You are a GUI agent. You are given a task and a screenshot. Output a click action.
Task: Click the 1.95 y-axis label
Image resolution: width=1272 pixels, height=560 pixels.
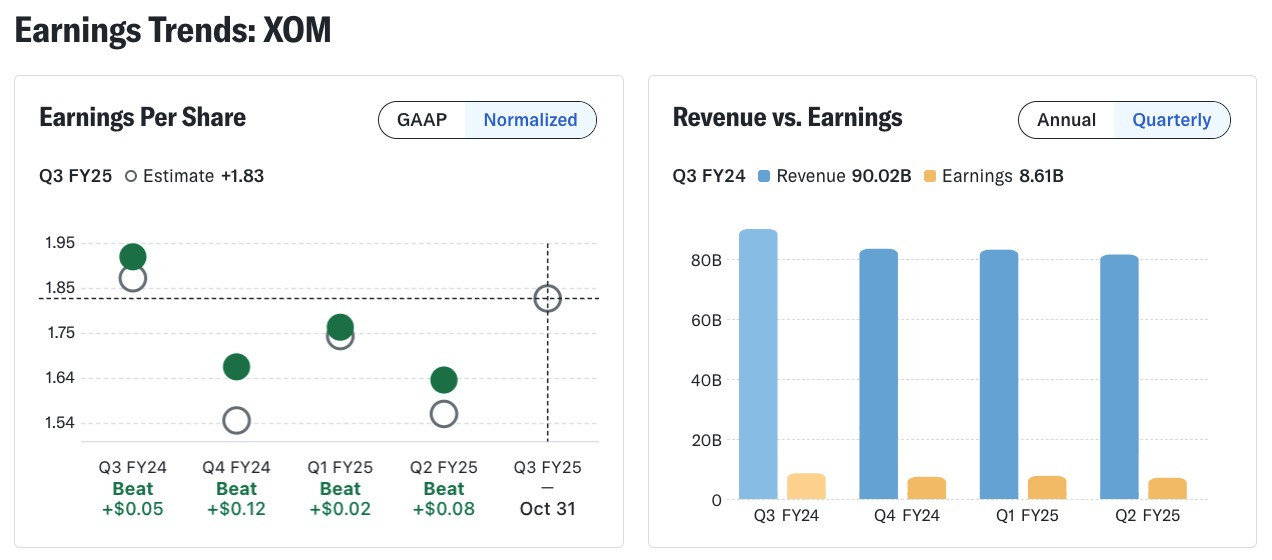[x=60, y=243]
